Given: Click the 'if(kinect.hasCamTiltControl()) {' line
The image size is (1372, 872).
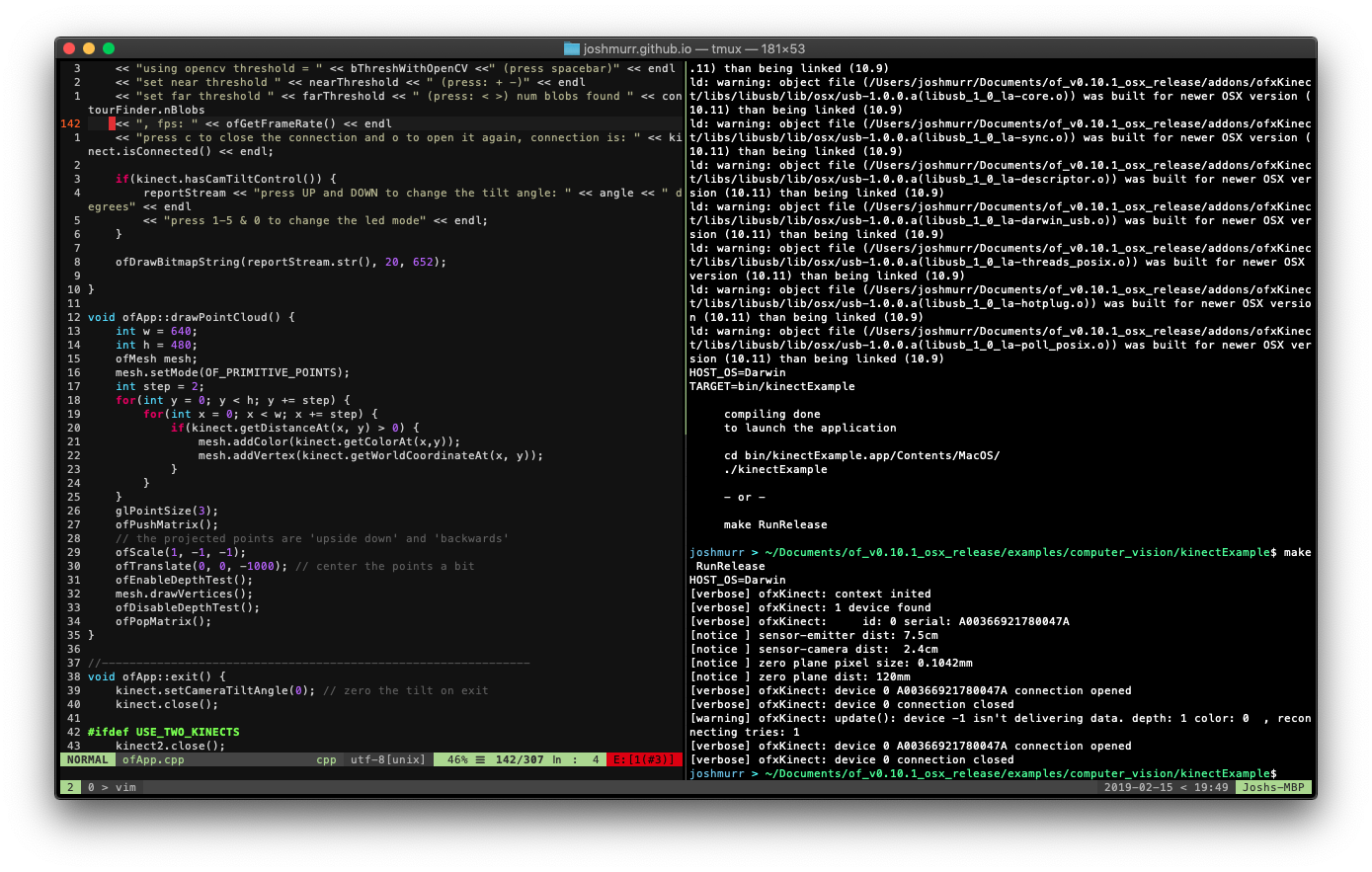Looking at the screenshot, I should (x=225, y=179).
